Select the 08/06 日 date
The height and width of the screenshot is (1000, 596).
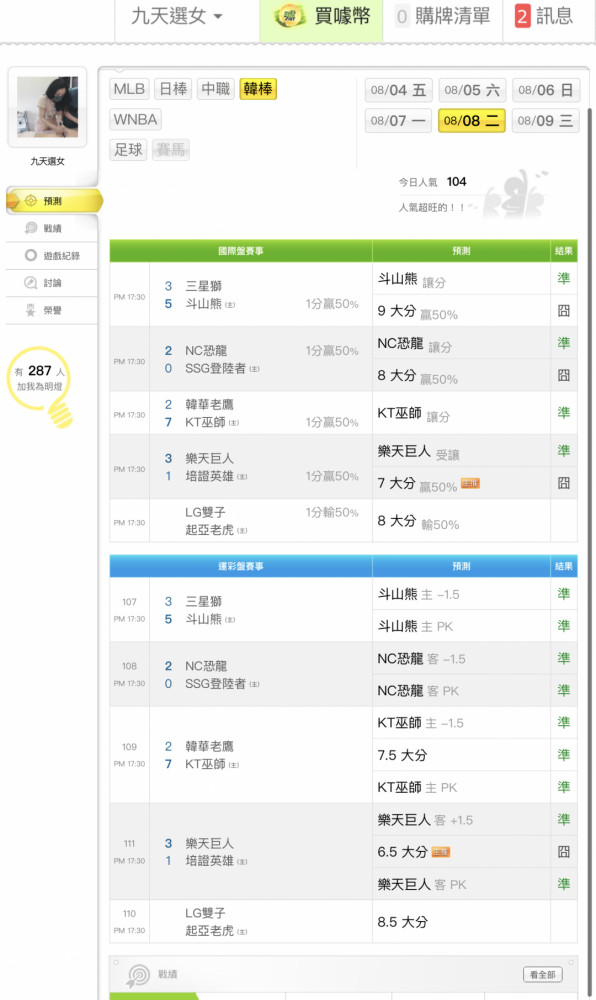click(x=545, y=90)
